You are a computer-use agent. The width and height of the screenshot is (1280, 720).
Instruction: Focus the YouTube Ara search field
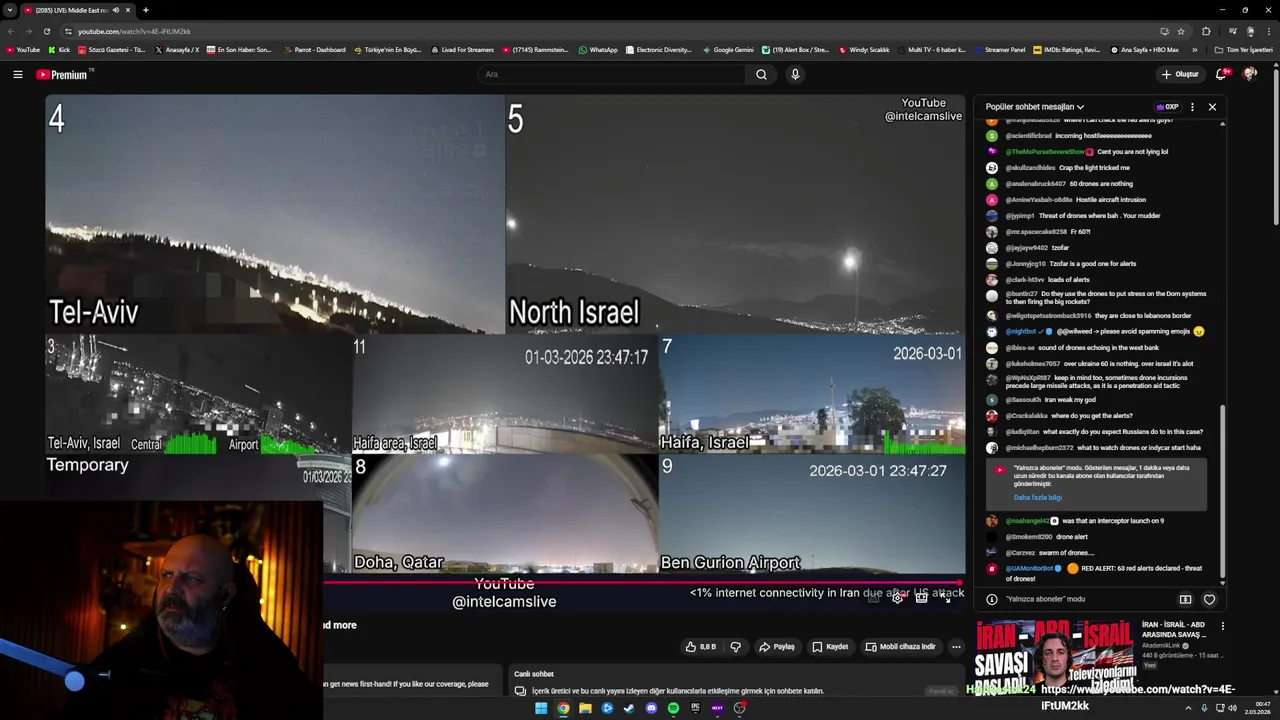(610, 74)
